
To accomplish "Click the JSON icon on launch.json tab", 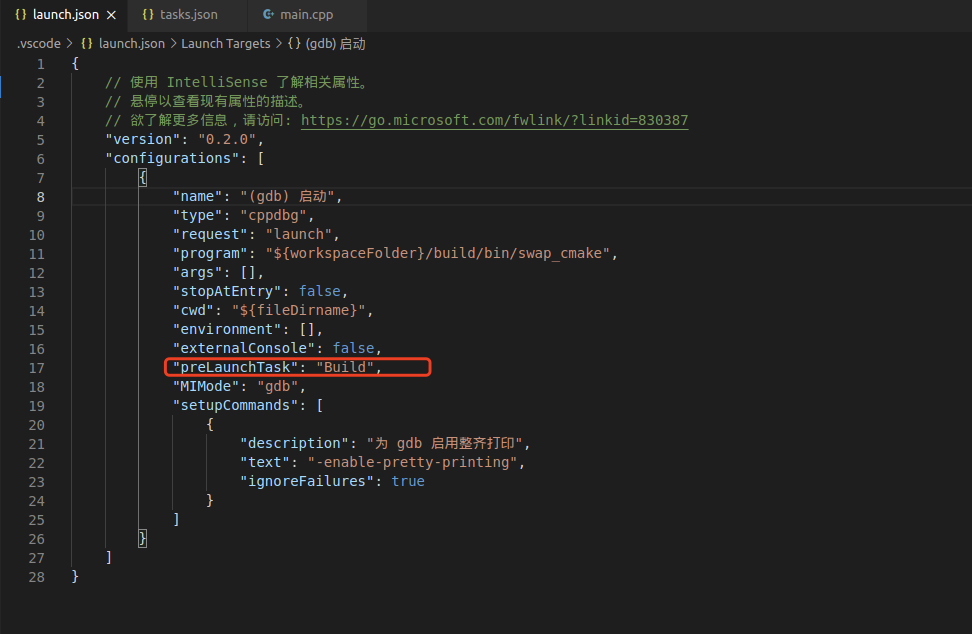I will [21, 15].
